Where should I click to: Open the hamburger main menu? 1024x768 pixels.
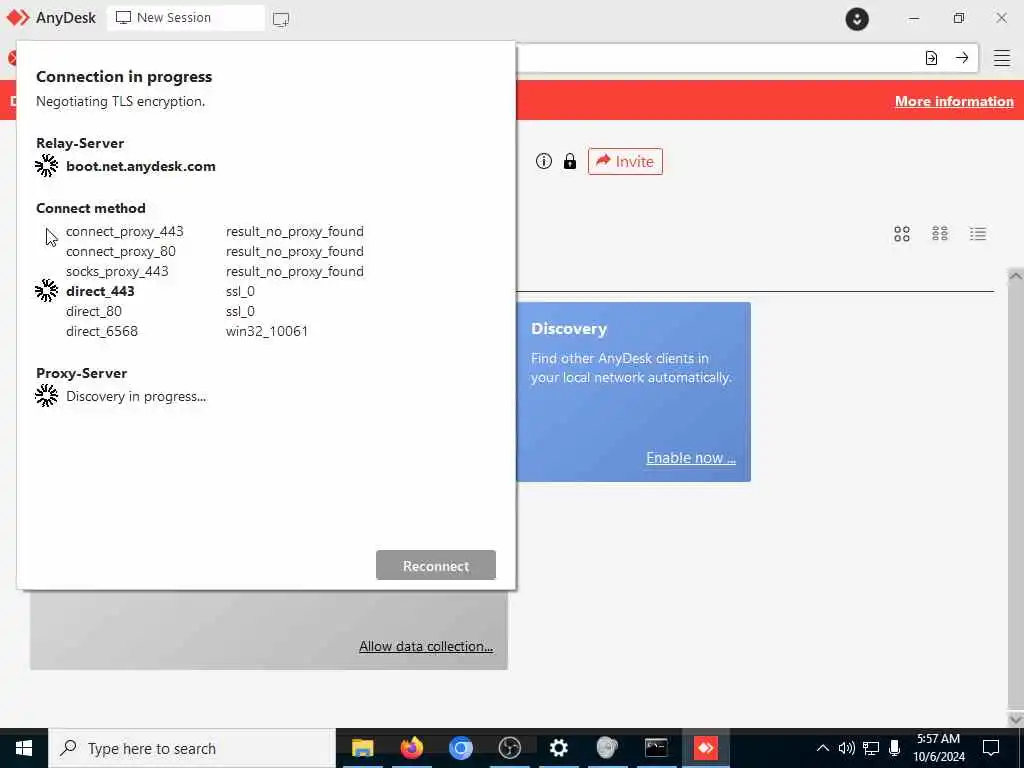tap(1002, 58)
